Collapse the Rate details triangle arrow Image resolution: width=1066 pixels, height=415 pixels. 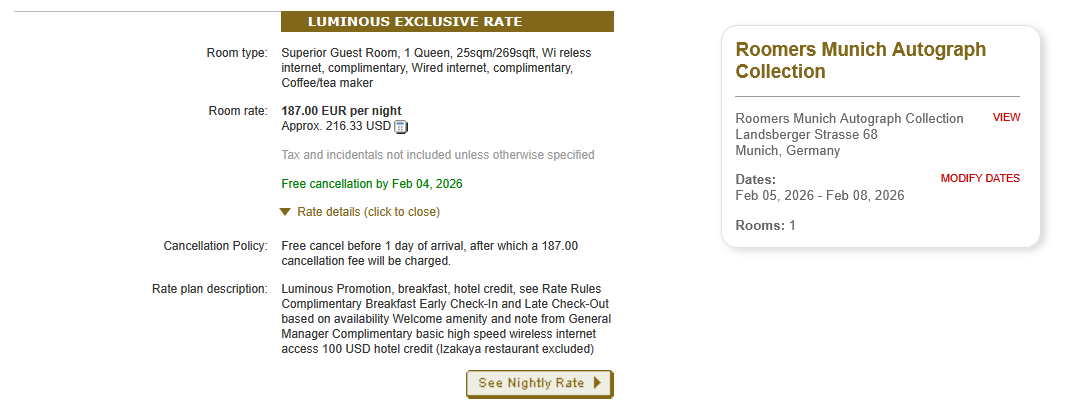[x=285, y=212]
